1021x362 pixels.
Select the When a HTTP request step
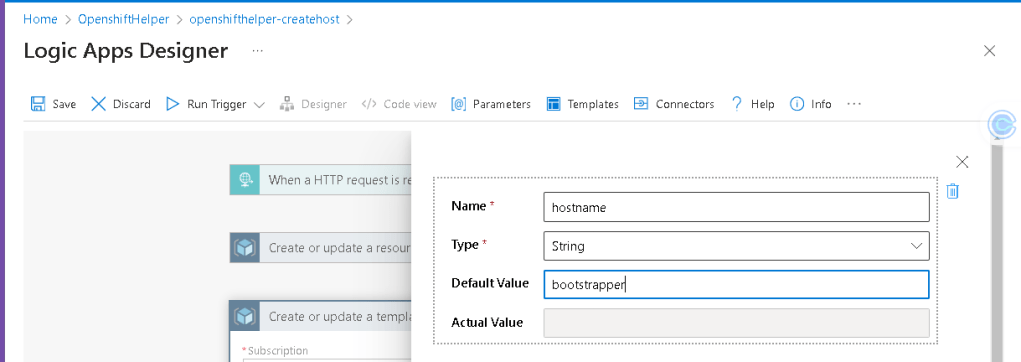pos(321,180)
